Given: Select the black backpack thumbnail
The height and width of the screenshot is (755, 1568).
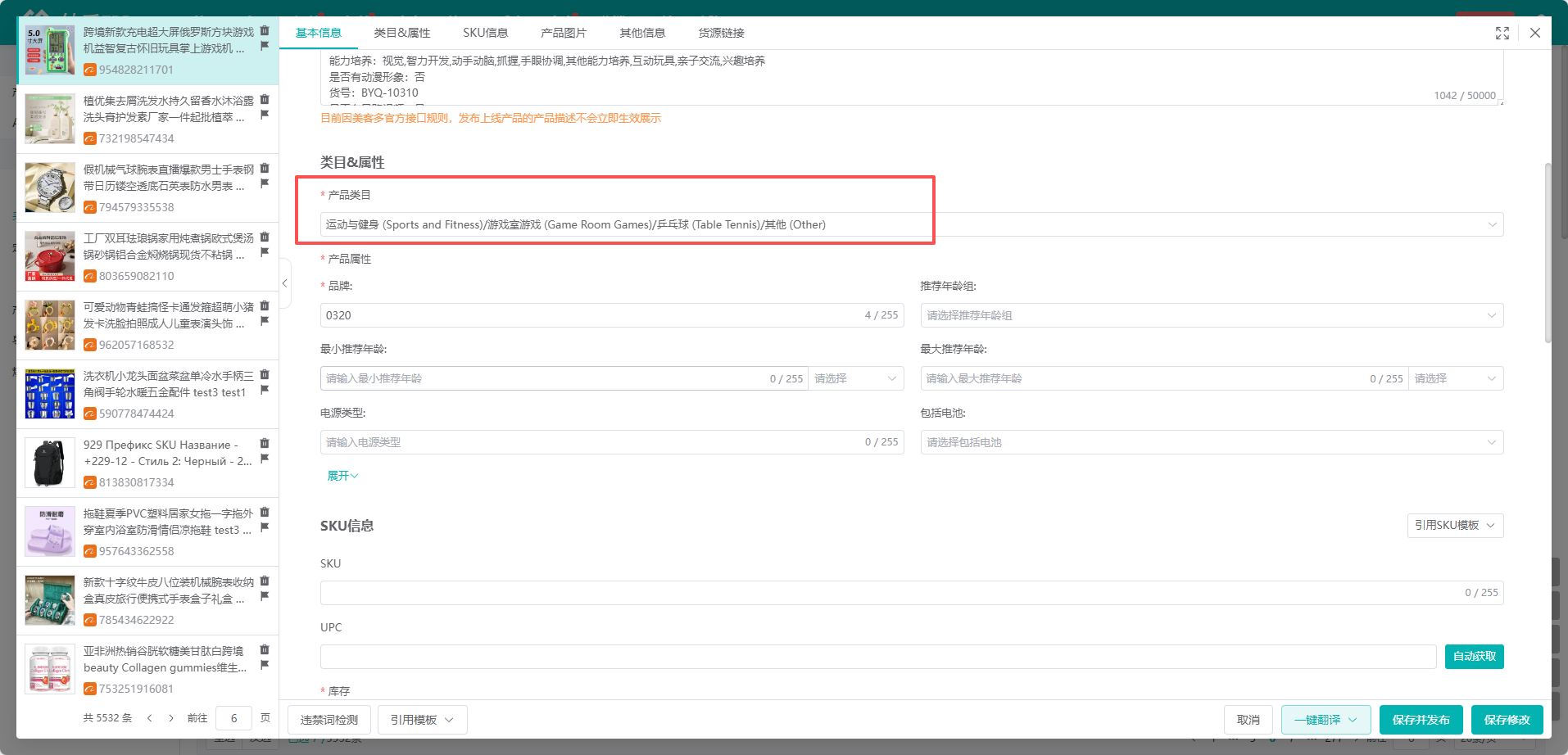Looking at the screenshot, I should 50,463.
